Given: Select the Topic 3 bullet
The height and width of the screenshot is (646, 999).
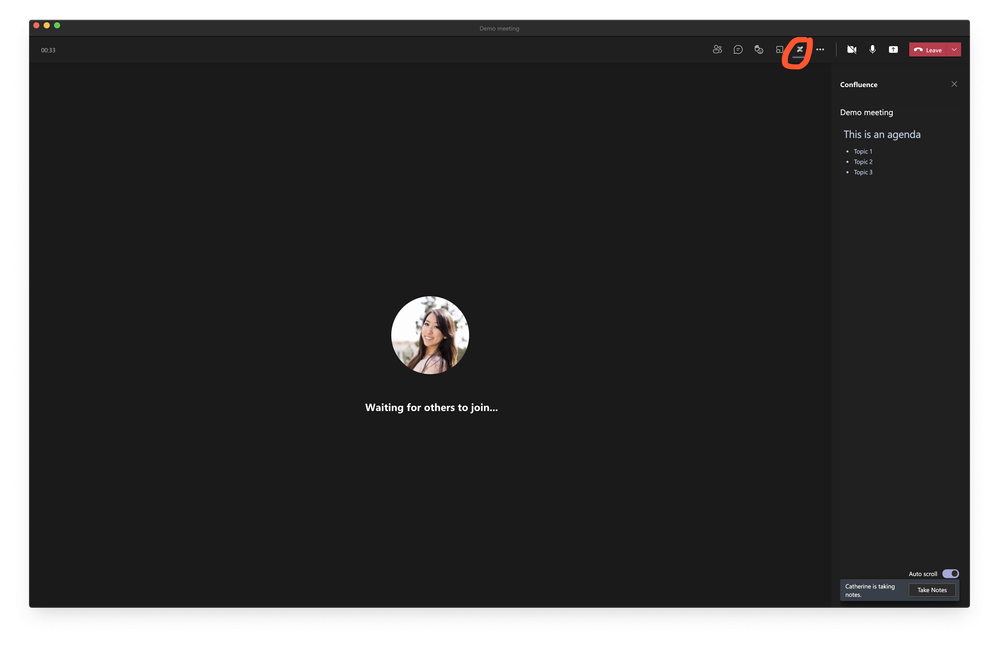Looking at the screenshot, I should point(863,172).
